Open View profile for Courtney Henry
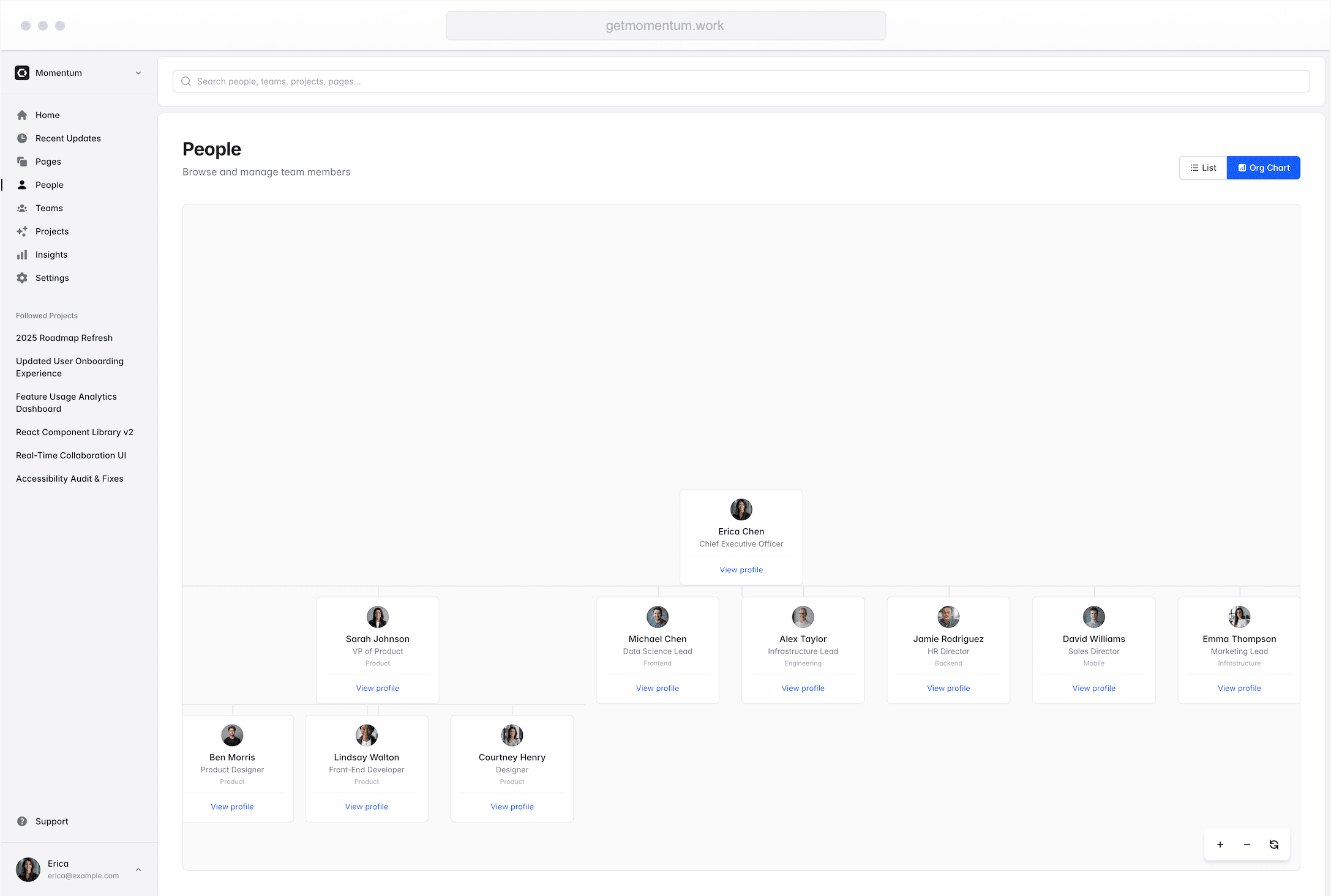1331x896 pixels. pos(512,807)
